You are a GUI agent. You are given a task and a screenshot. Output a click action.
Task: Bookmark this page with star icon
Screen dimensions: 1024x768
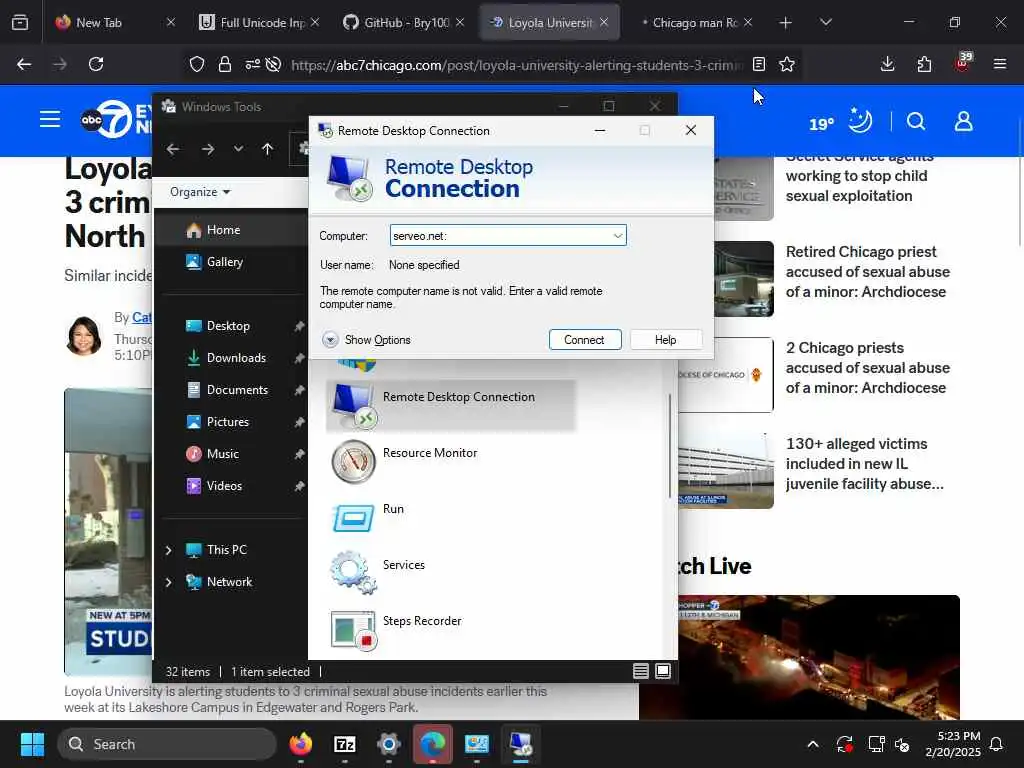[787, 64]
